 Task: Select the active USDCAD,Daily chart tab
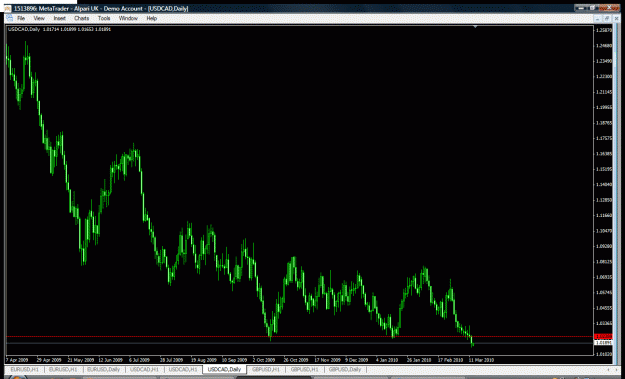[x=224, y=369]
